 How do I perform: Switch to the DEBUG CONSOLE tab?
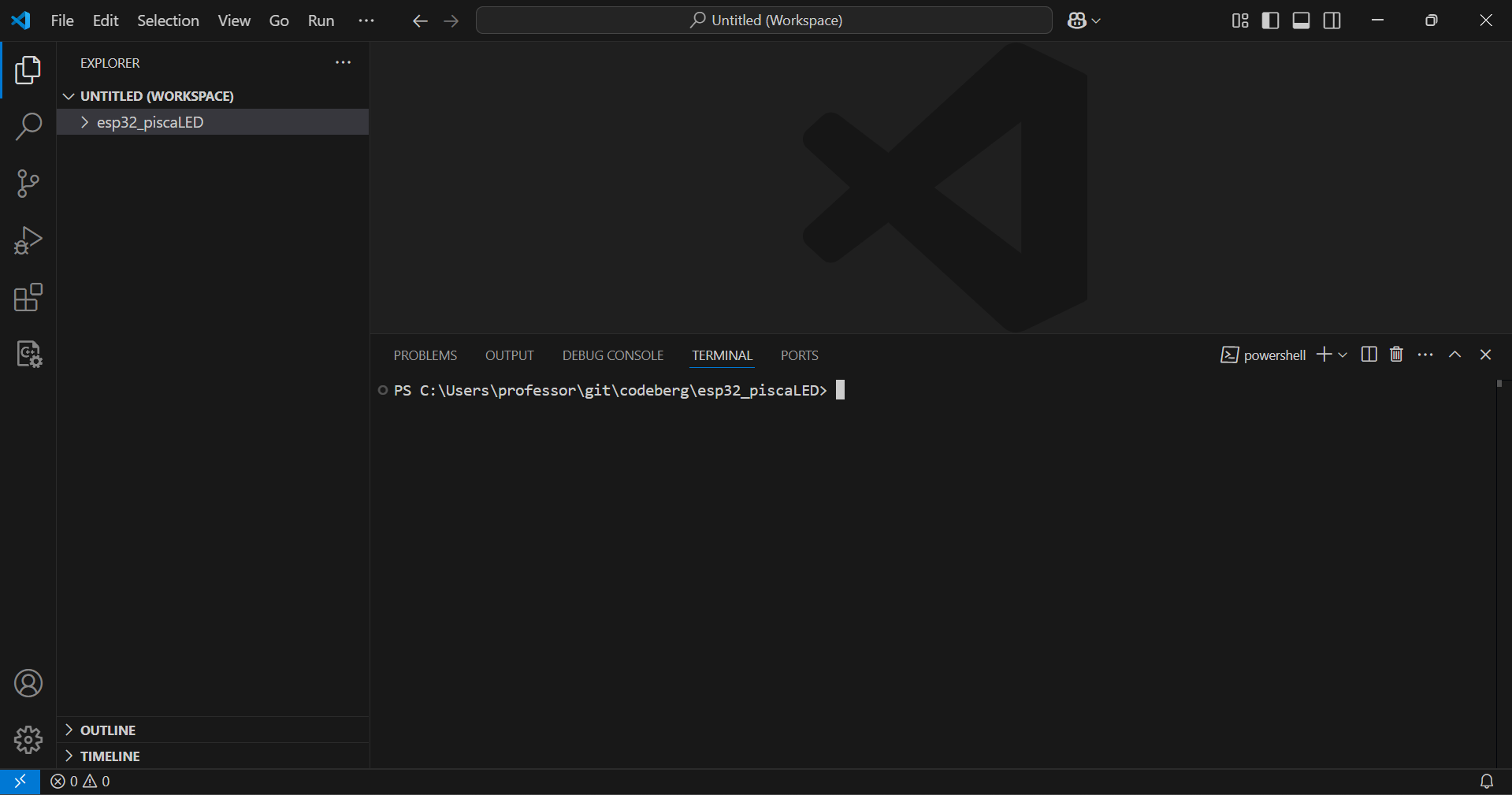click(613, 355)
